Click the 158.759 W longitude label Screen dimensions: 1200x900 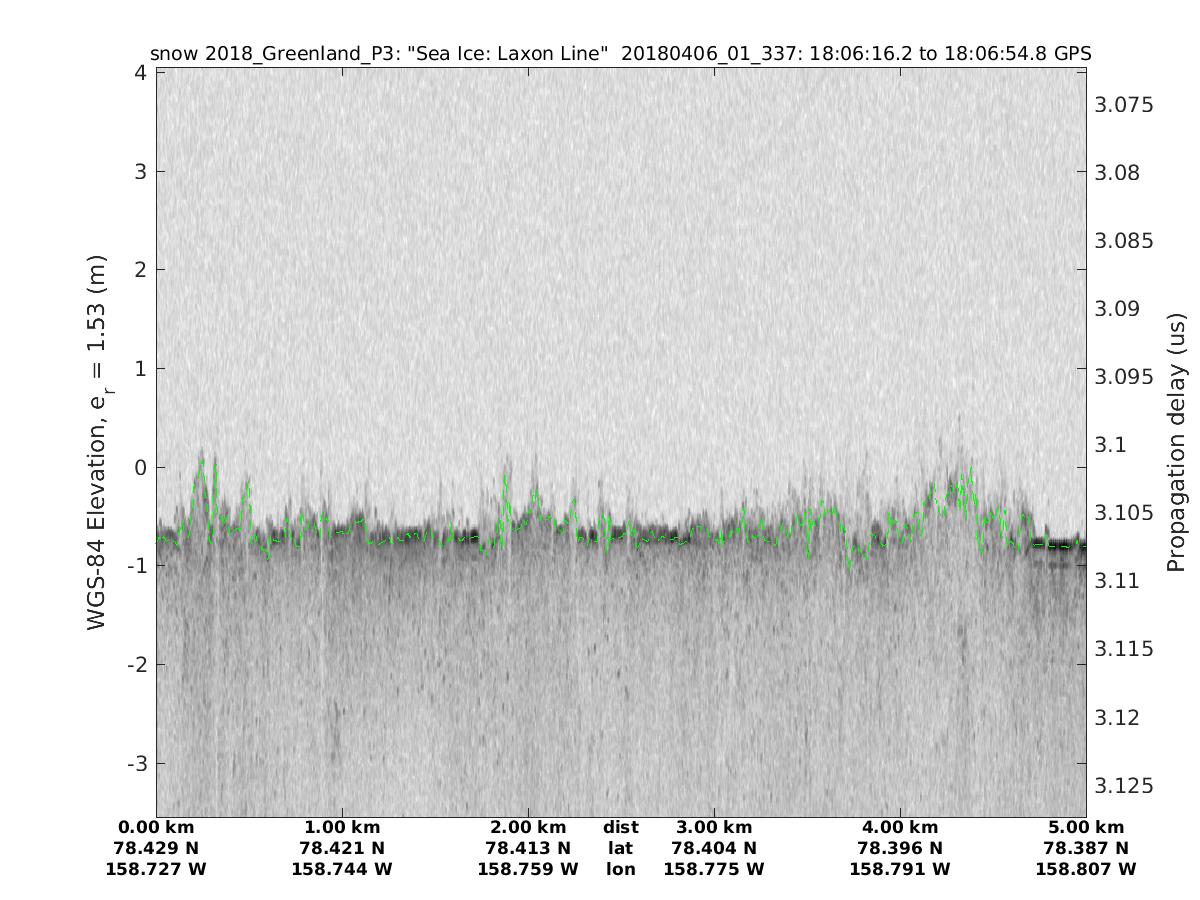click(x=528, y=870)
